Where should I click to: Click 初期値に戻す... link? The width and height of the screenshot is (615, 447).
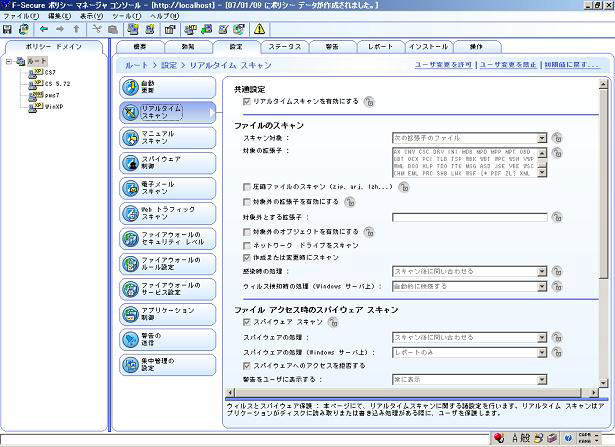pyautogui.click(x=572, y=65)
